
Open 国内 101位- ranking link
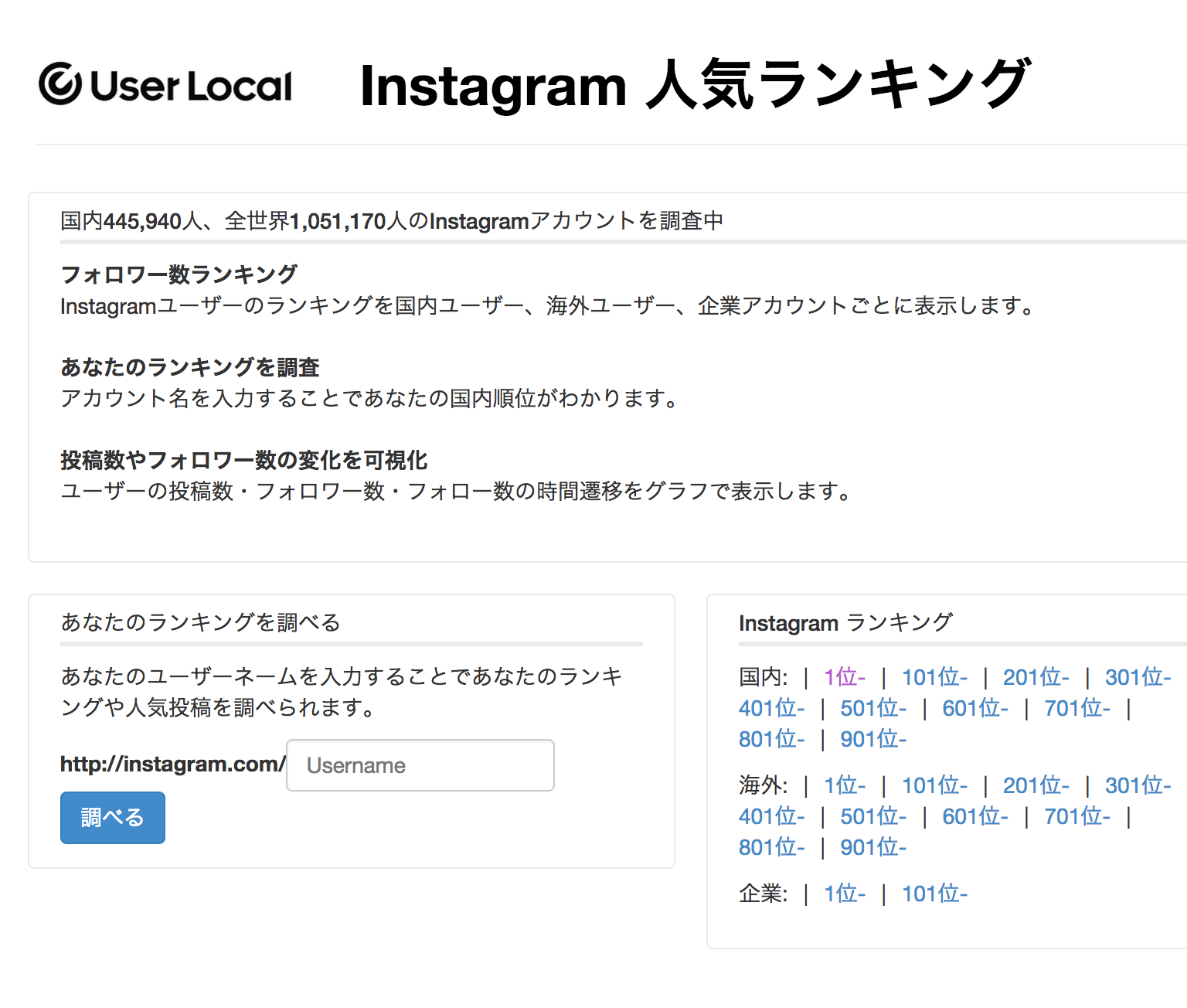tap(935, 677)
